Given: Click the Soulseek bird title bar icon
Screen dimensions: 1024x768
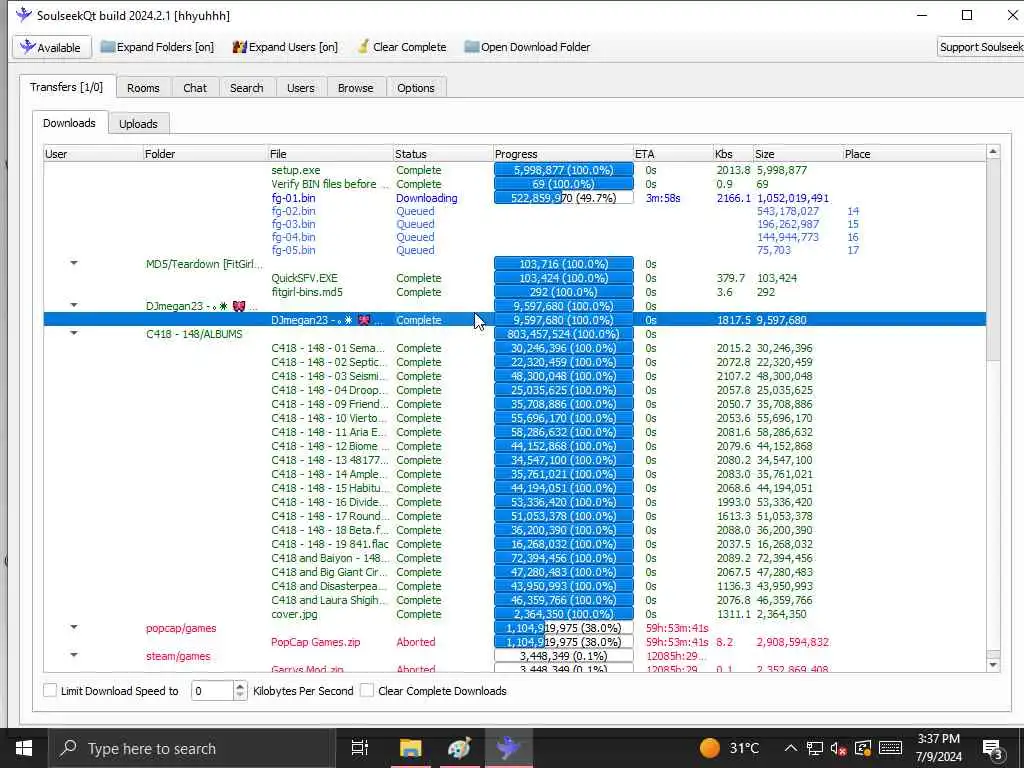Looking at the screenshot, I should point(24,15).
